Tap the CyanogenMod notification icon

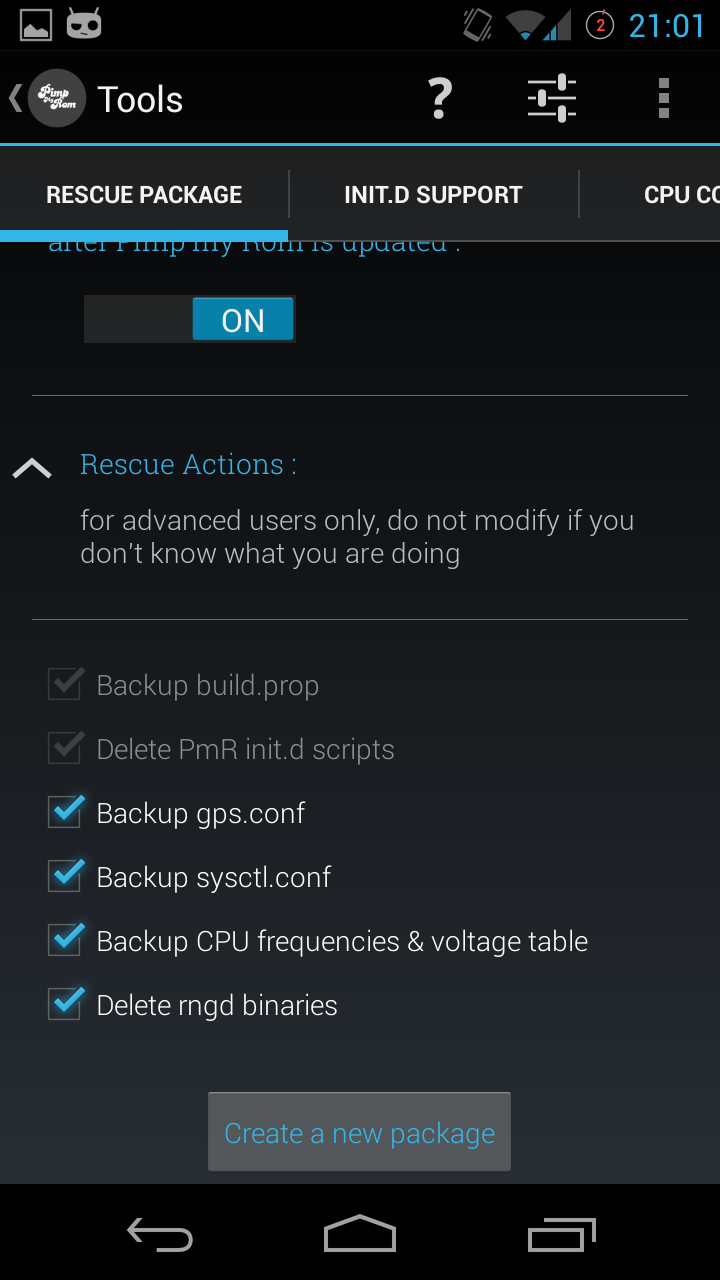coord(84,24)
